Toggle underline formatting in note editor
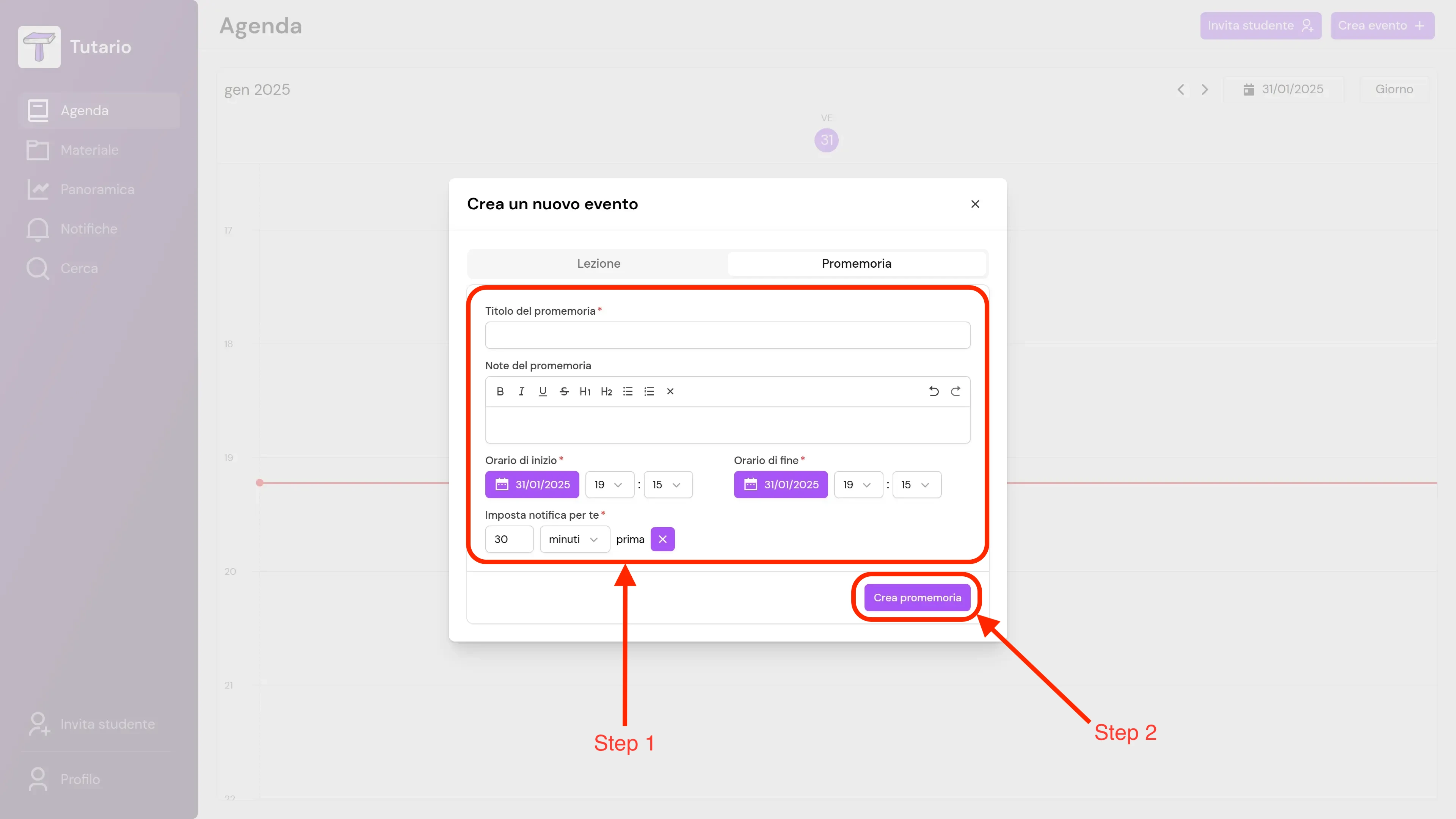This screenshot has height=819, width=1456. click(543, 391)
